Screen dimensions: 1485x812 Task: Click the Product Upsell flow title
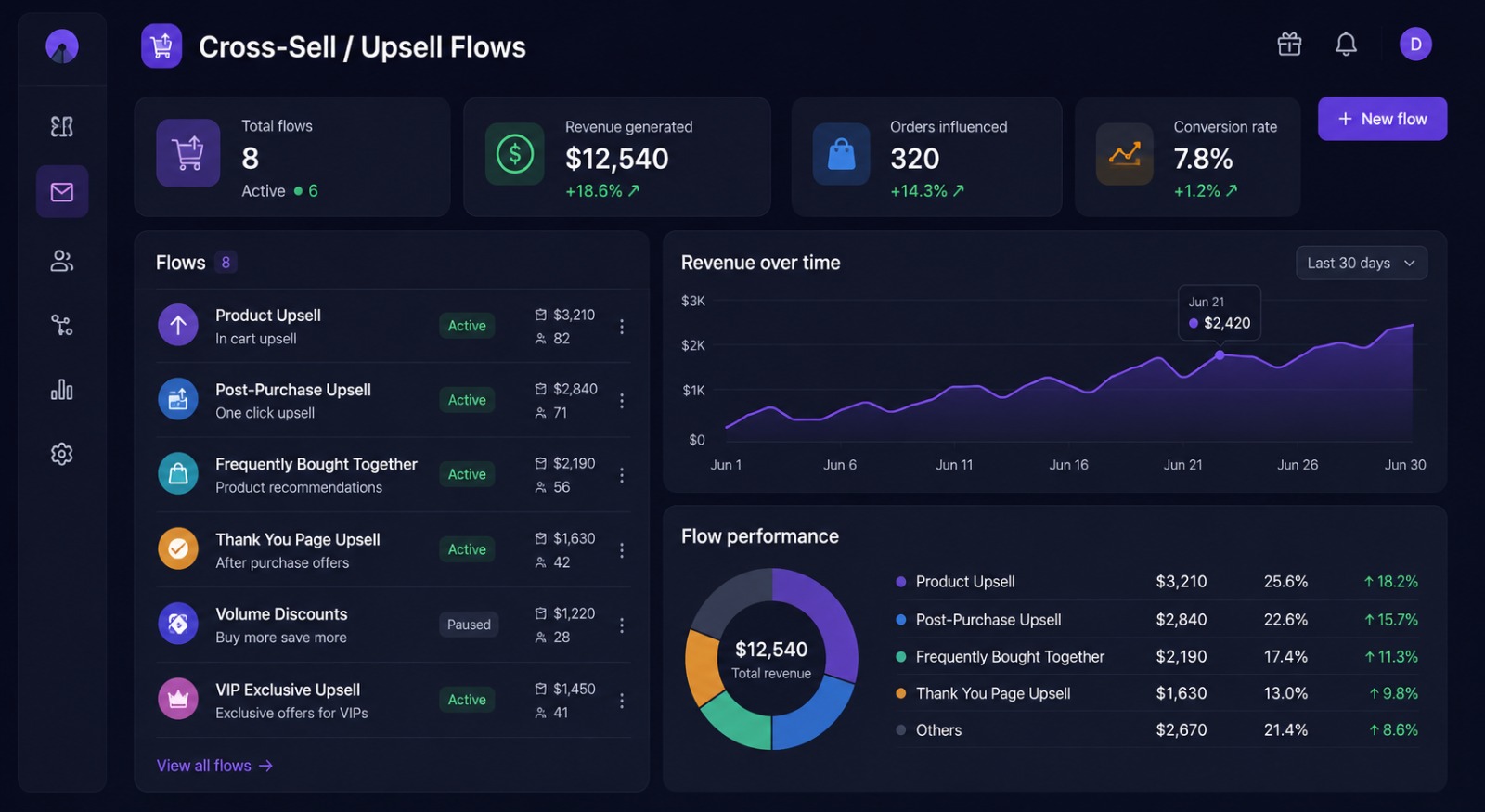268,316
